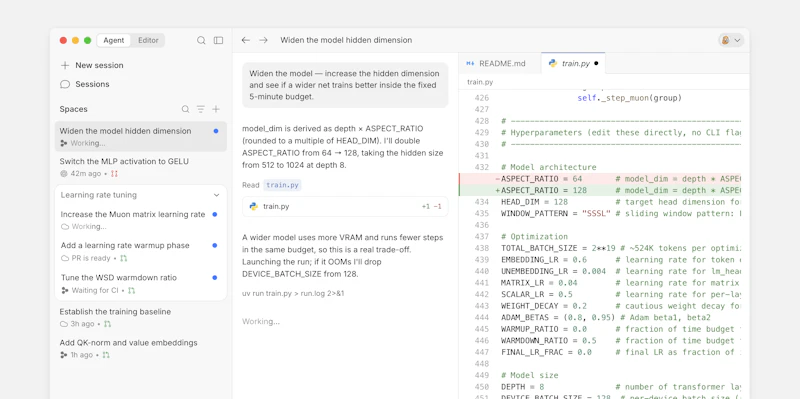Select the train.py editor tab
This screenshot has width=800, height=399.
pyautogui.click(x=573, y=63)
